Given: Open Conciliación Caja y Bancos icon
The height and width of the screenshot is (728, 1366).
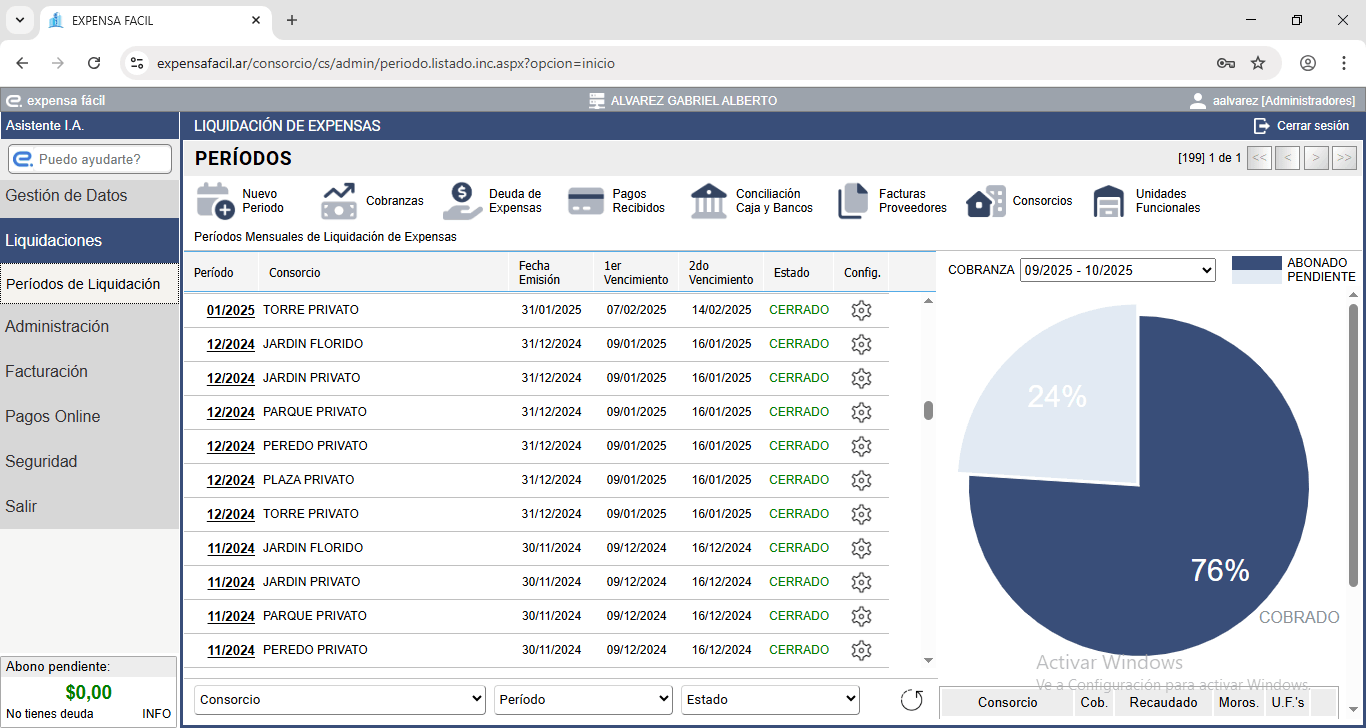Looking at the screenshot, I should [709, 201].
